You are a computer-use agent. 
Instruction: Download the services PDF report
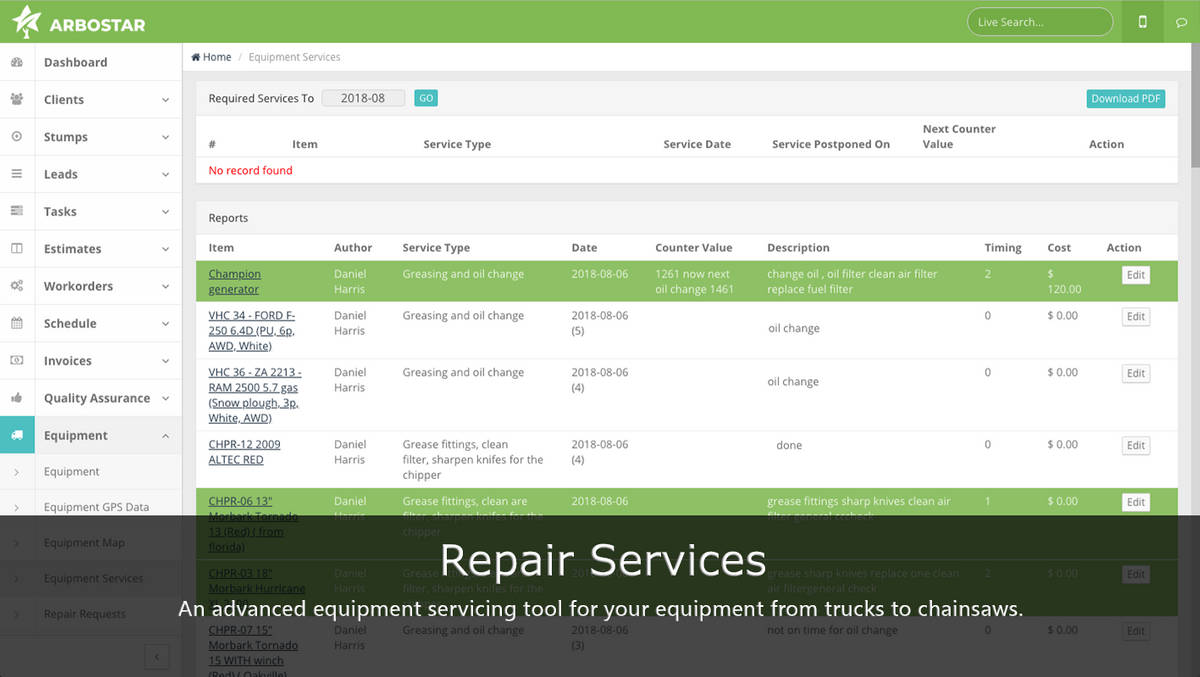point(1125,99)
